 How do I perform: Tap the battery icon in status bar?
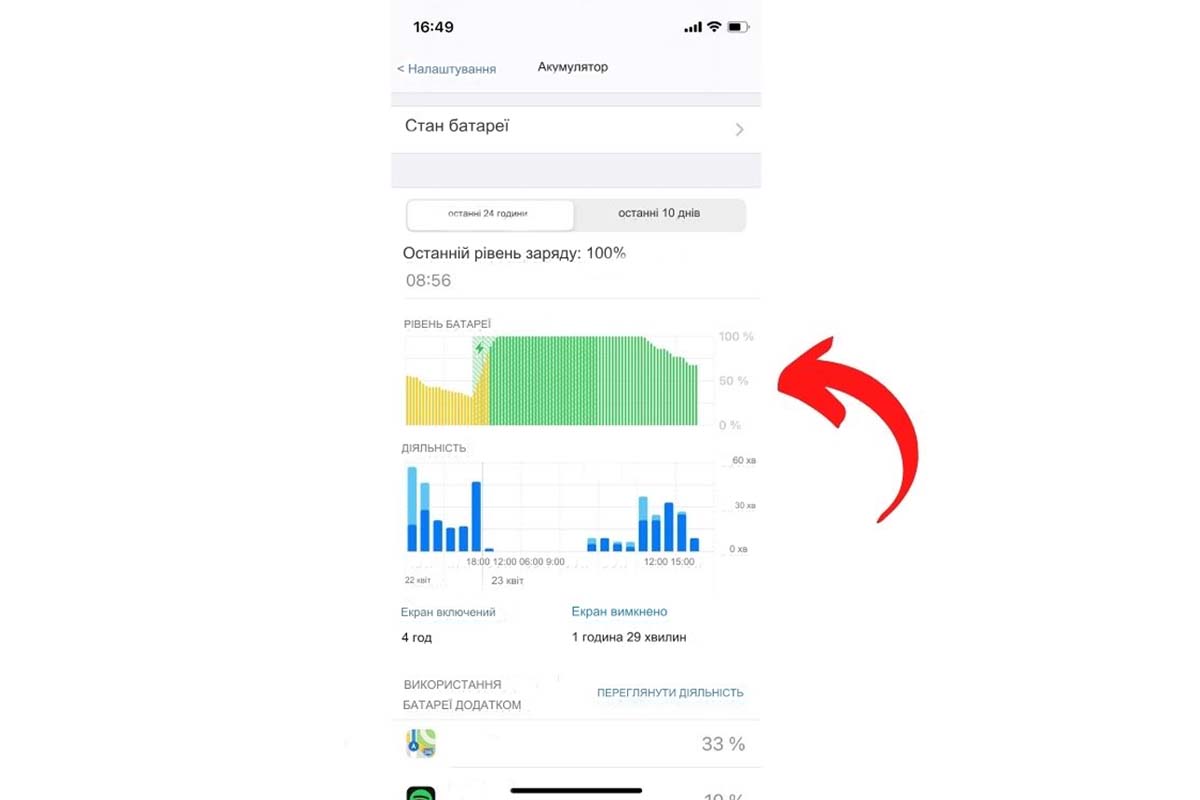[739, 27]
